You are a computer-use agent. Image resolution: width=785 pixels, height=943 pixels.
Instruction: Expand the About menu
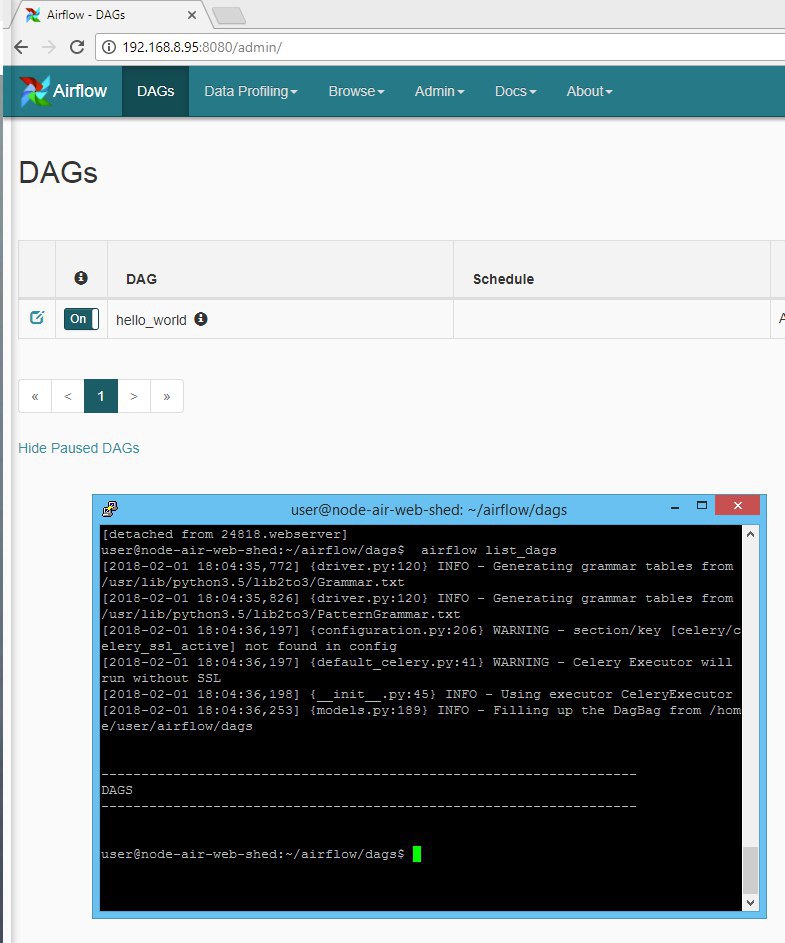click(590, 91)
